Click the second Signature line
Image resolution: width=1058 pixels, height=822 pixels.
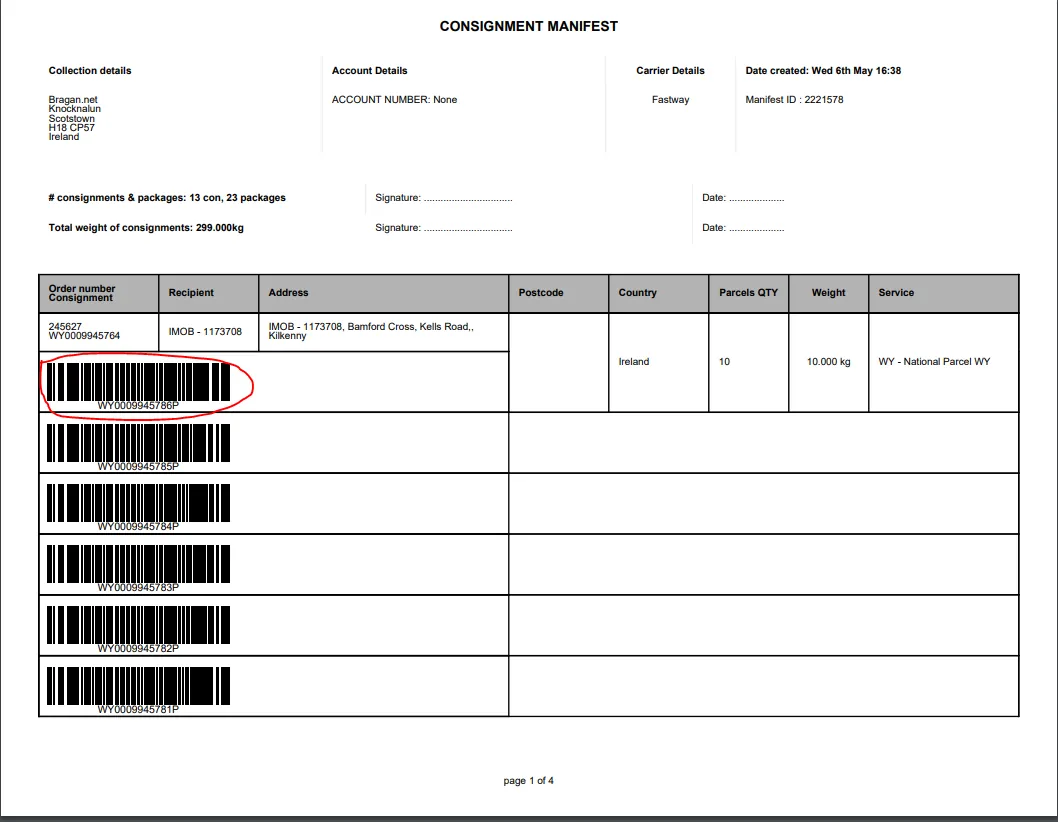tap(443, 227)
